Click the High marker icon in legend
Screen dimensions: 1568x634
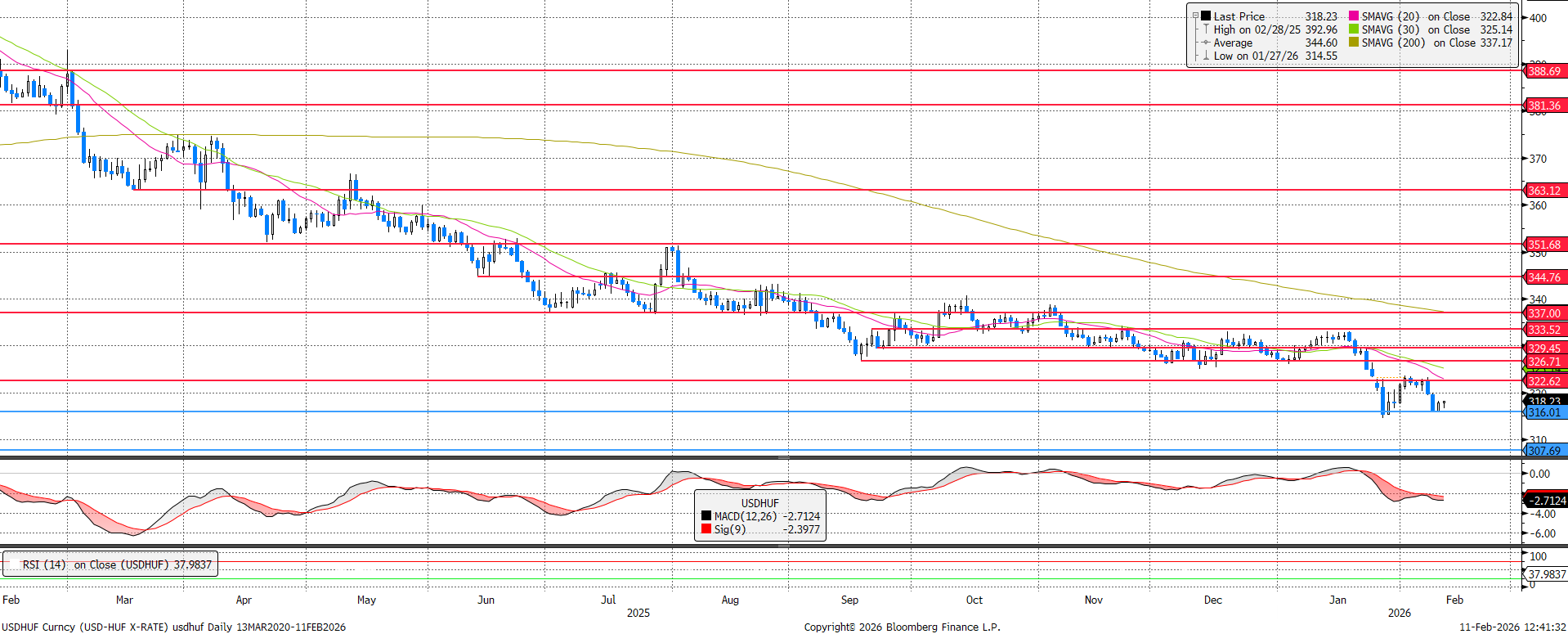[x=1206, y=29]
